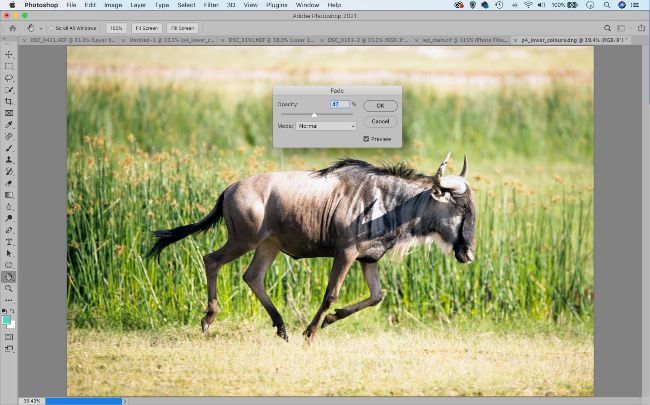Click the Fit Screen button
This screenshot has height=405, width=650.
(x=147, y=28)
